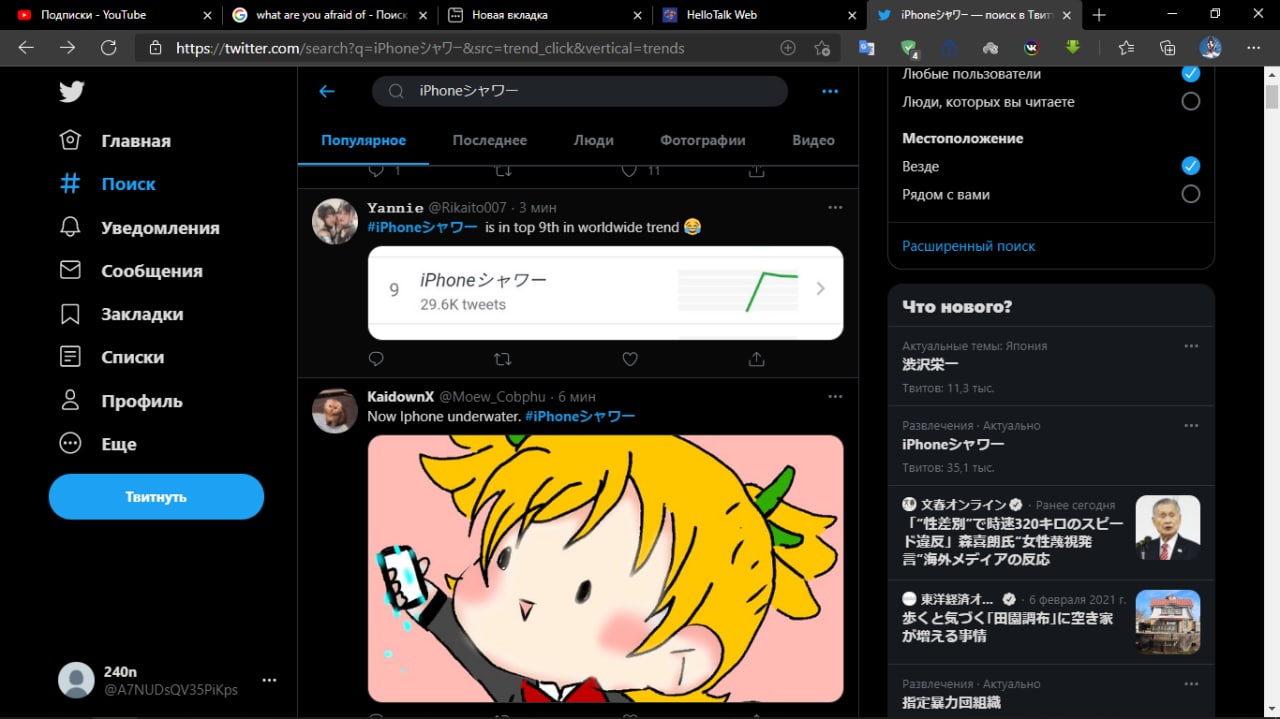Open the 渋沢栄一 trend
The height and width of the screenshot is (719, 1280).
(930, 364)
